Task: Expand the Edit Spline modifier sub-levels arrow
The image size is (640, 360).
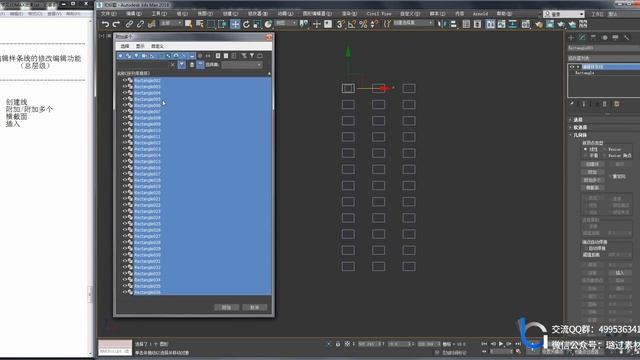Action: [578, 67]
